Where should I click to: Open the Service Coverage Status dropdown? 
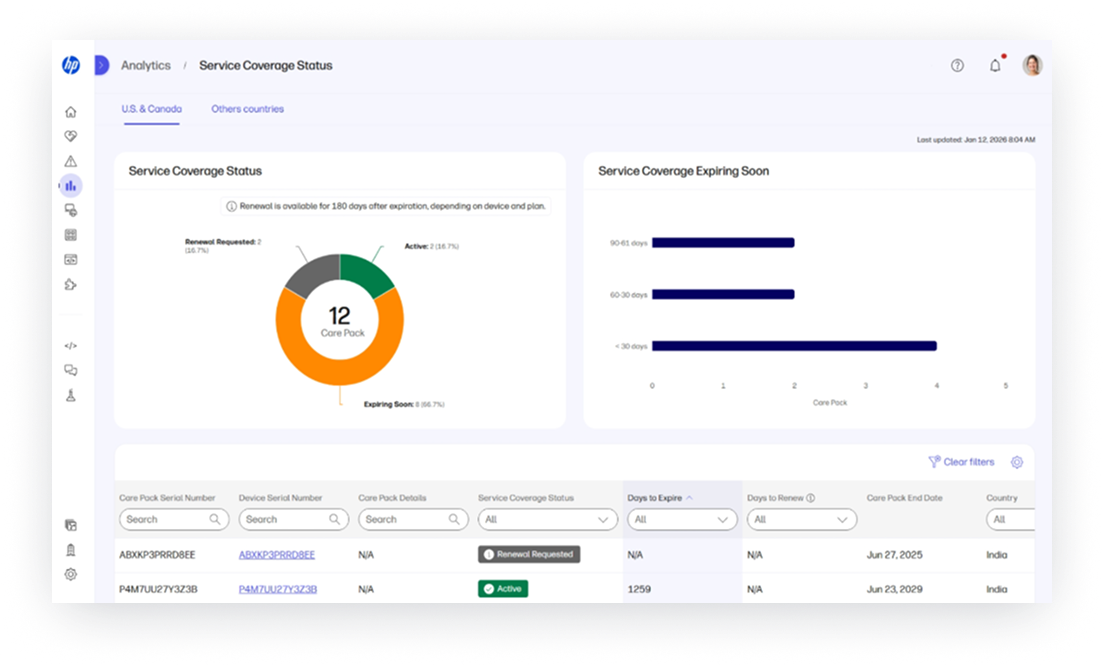548,519
